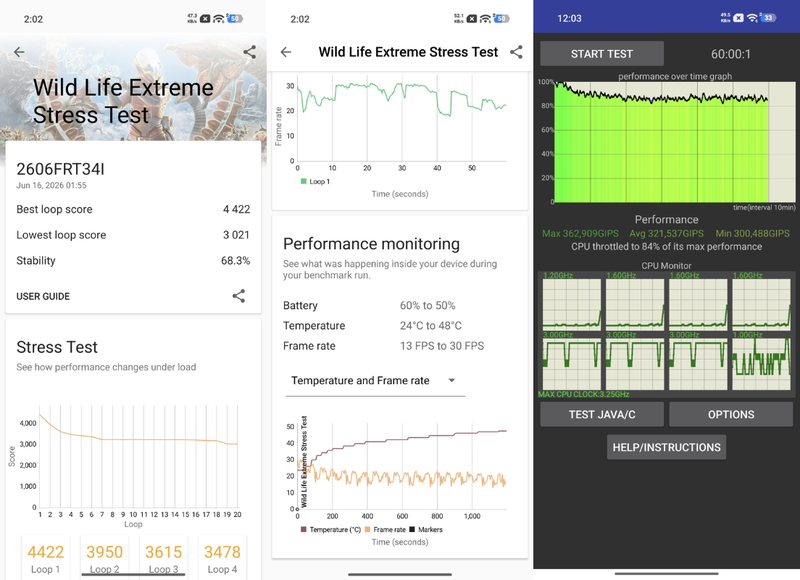Tap the date Jun 16, 2026 01:55
Viewport: 800px width, 580px height.
(x=52, y=185)
